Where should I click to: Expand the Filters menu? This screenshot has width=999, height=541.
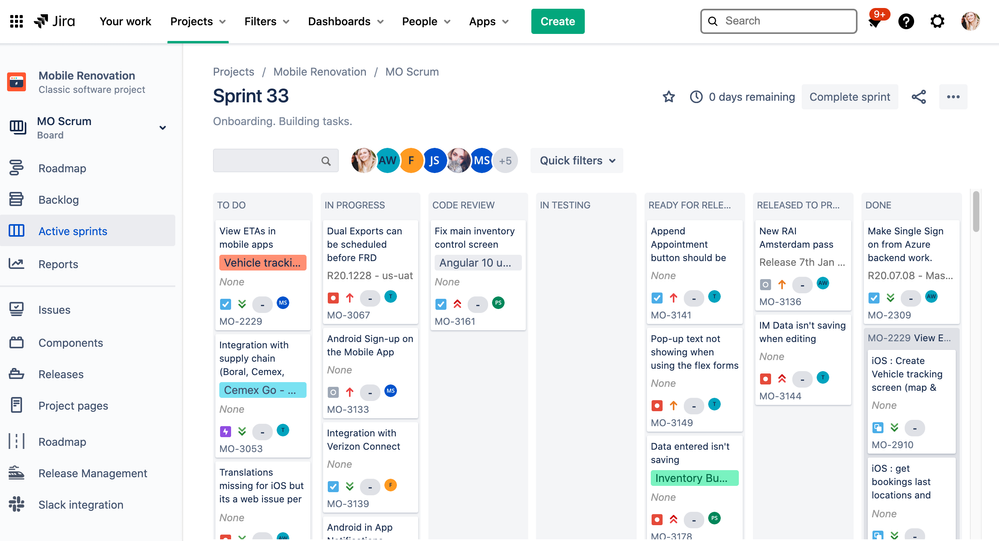(267, 22)
